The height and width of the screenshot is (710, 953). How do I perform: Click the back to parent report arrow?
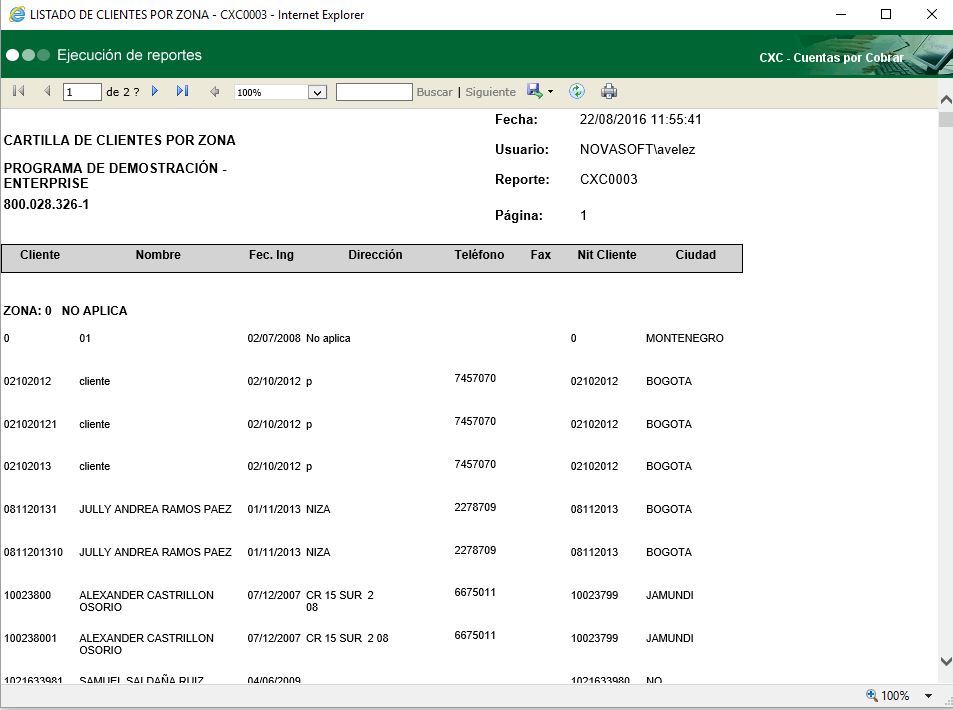[x=214, y=92]
